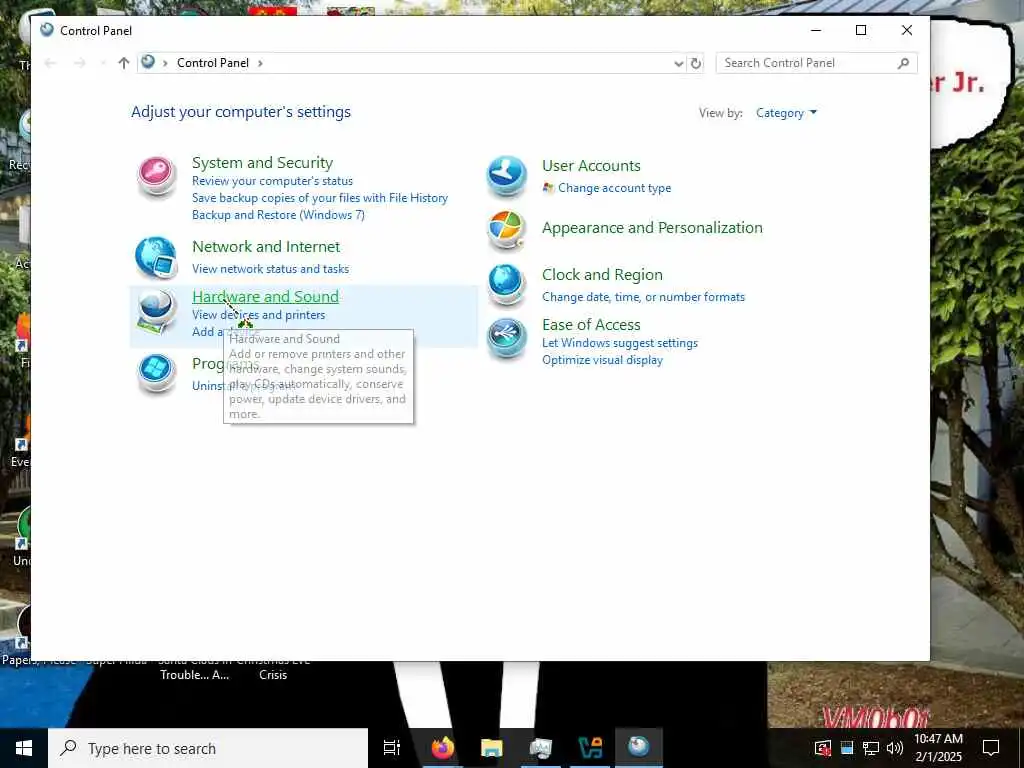1024x768 pixels.
Task: Open the Hardware and Sound heading
Action: click(x=265, y=296)
